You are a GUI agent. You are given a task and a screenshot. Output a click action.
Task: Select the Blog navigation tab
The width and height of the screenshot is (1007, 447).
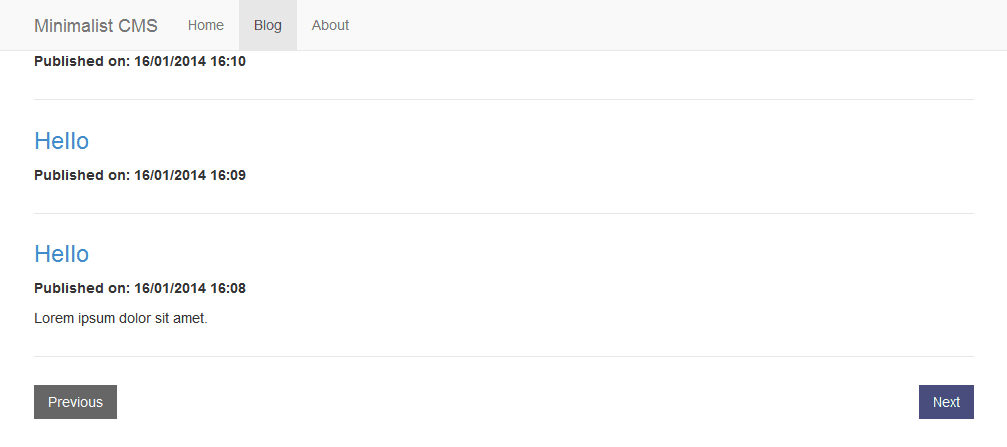(x=268, y=25)
